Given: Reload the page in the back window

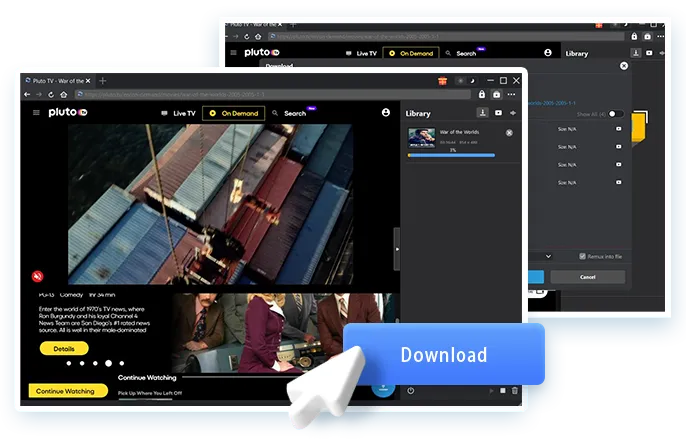Looking at the screenshot, I should click(246, 37).
